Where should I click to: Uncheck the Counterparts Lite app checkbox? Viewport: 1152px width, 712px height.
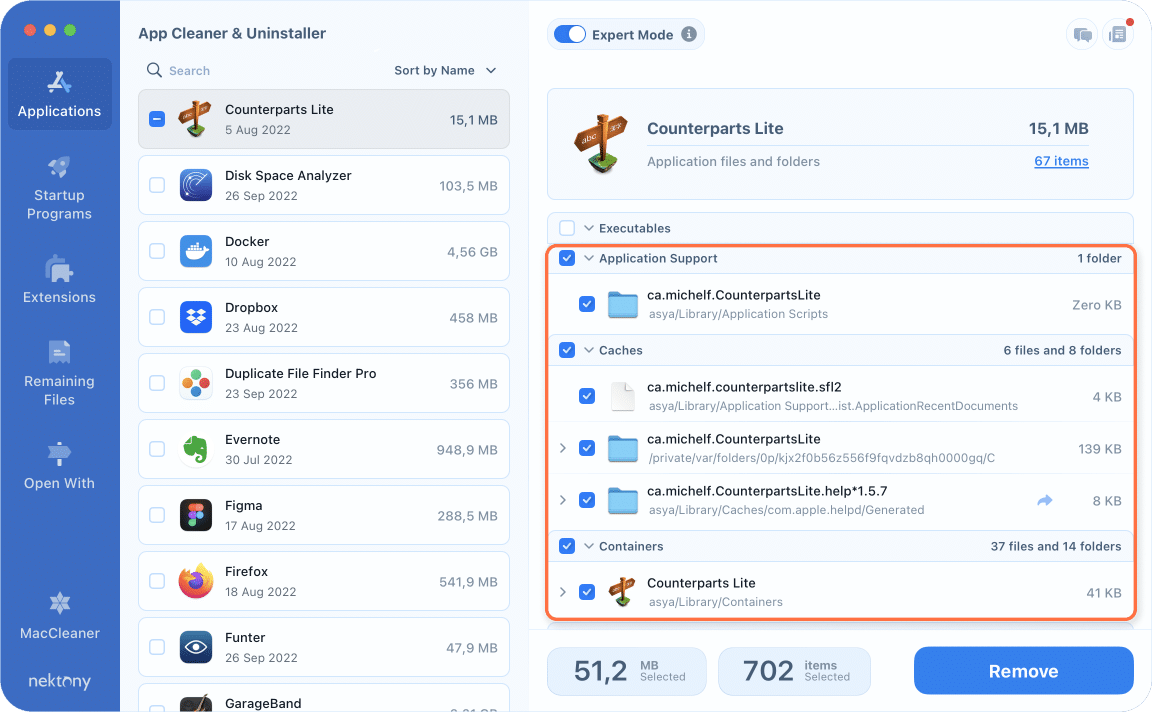coord(157,119)
